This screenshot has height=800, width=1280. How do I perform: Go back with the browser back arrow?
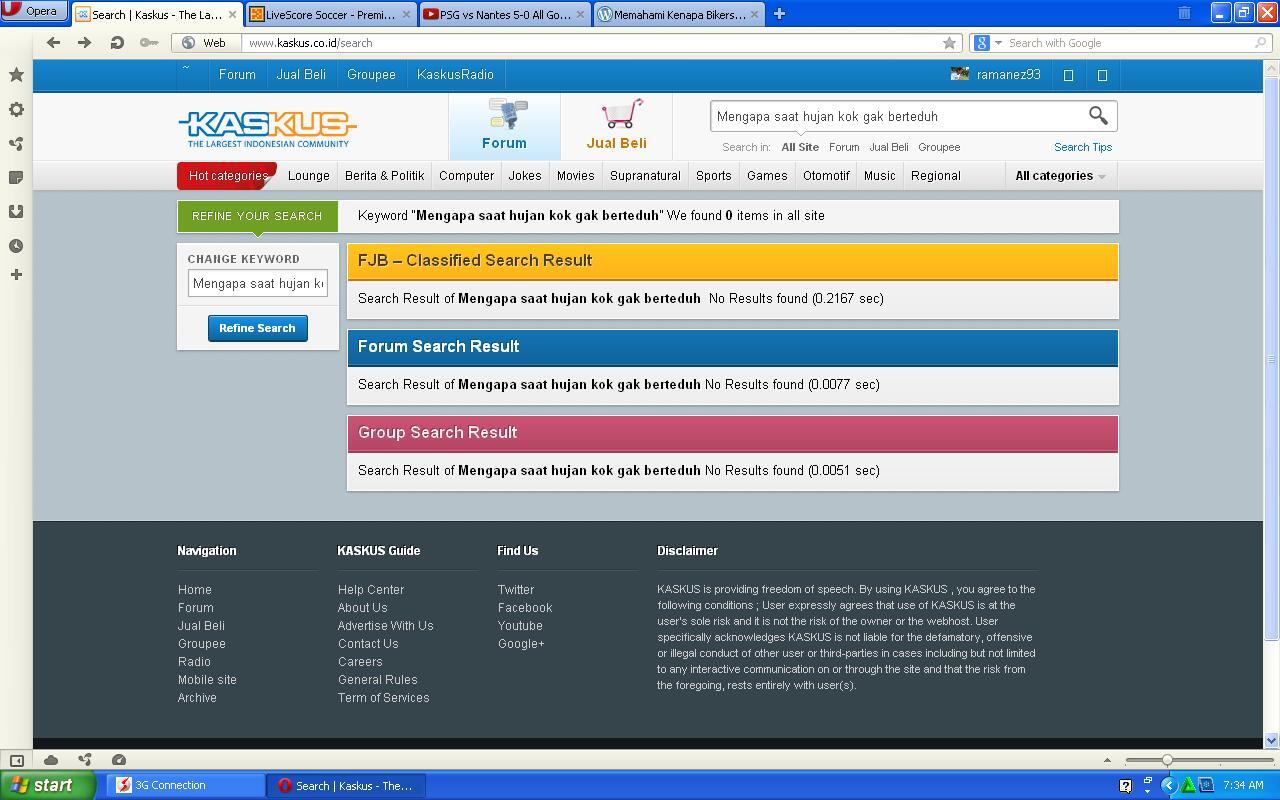pos(53,43)
